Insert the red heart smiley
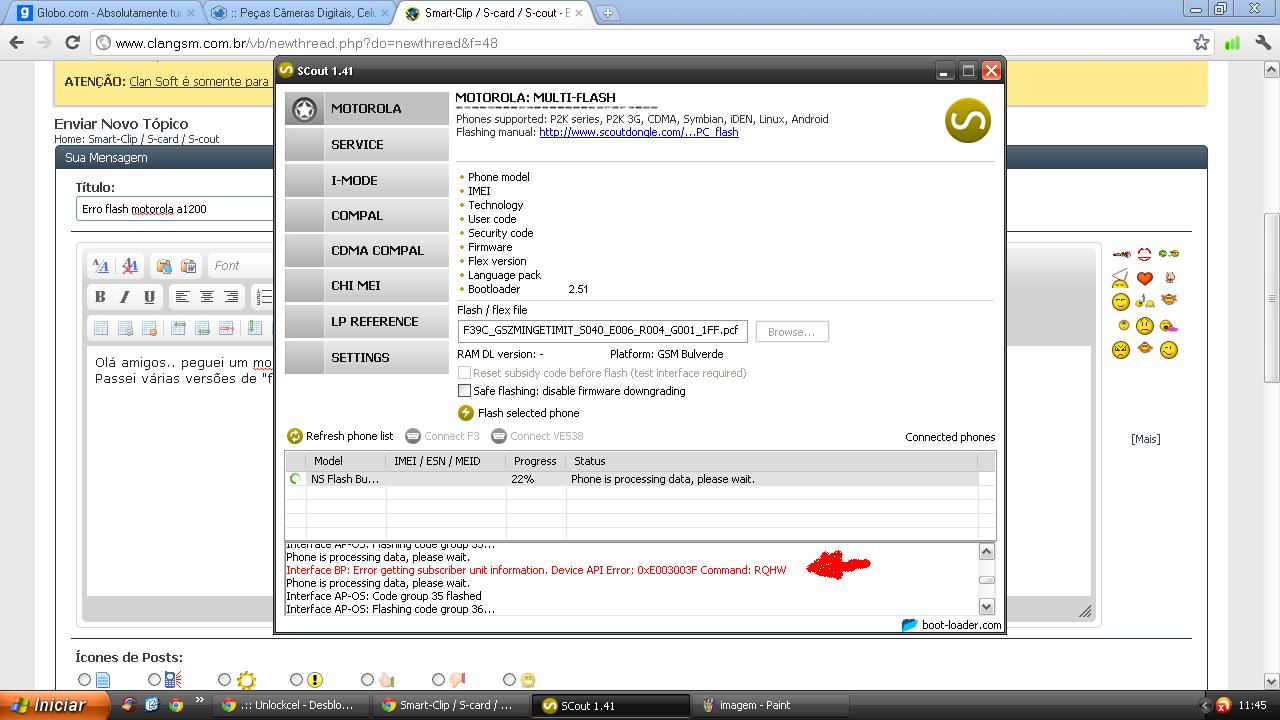The image size is (1280, 720). pyautogui.click(x=1145, y=278)
